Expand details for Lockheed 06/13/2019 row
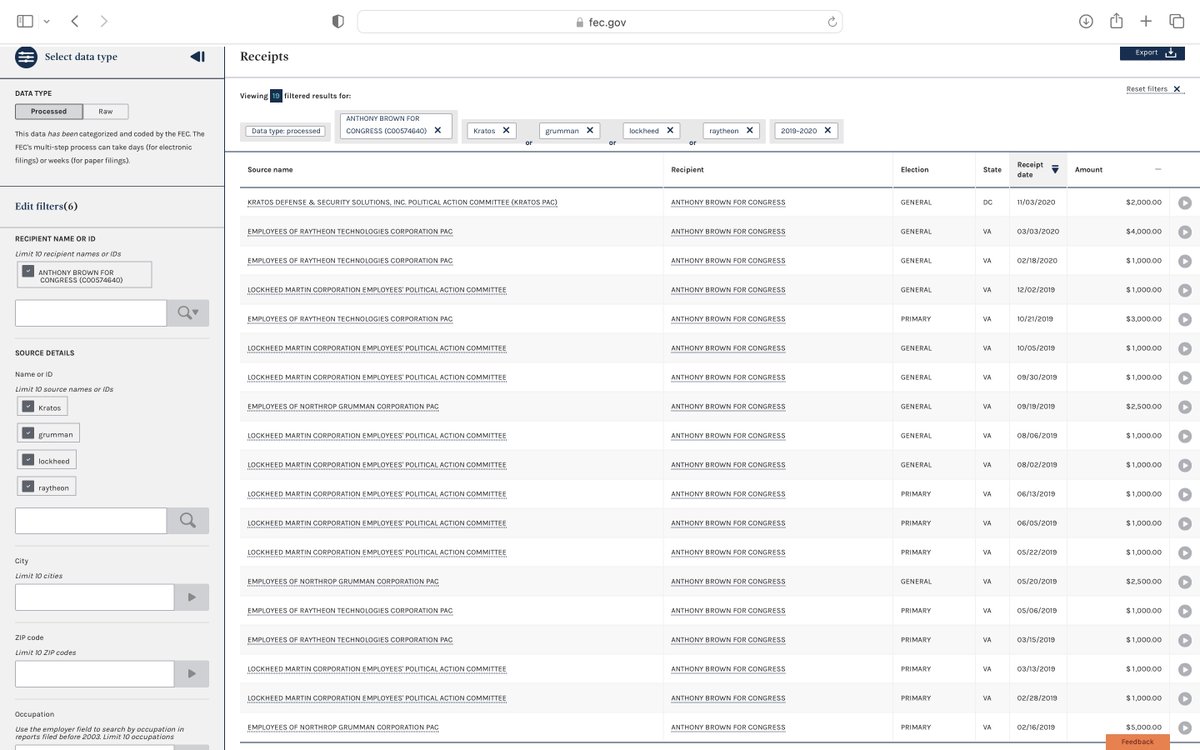Image resolution: width=1200 pixels, height=750 pixels. [1184, 495]
